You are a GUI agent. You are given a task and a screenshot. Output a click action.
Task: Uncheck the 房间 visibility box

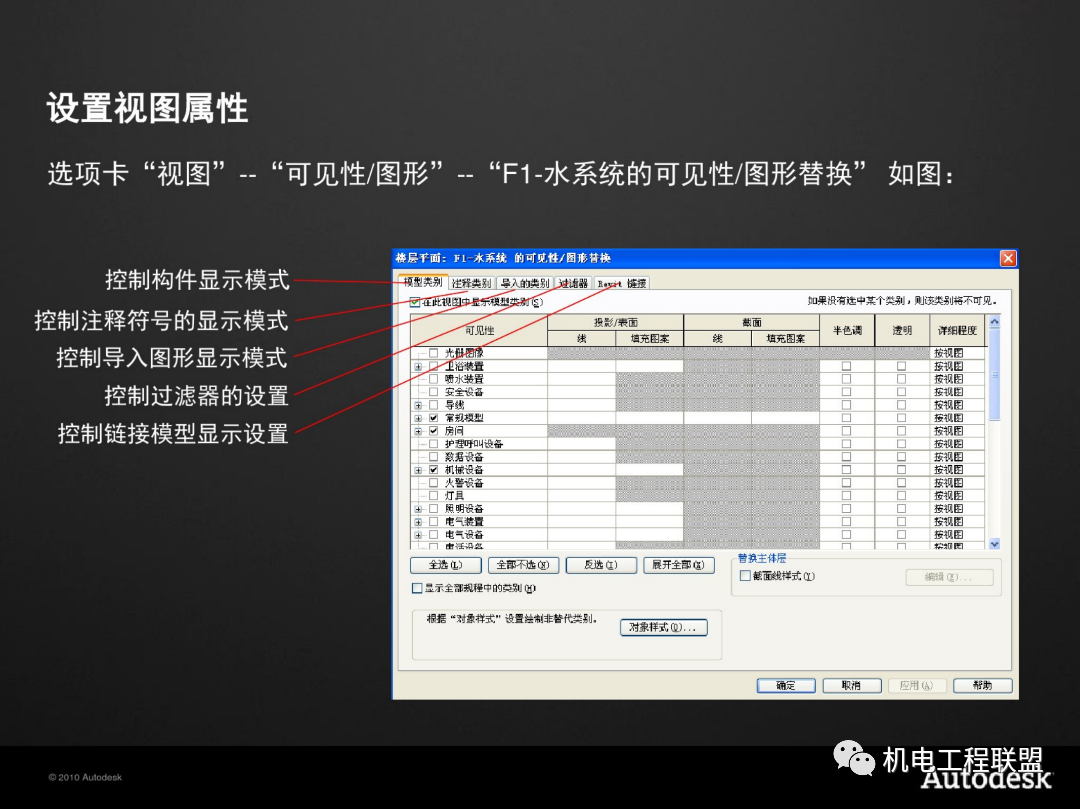pyautogui.click(x=433, y=431)
